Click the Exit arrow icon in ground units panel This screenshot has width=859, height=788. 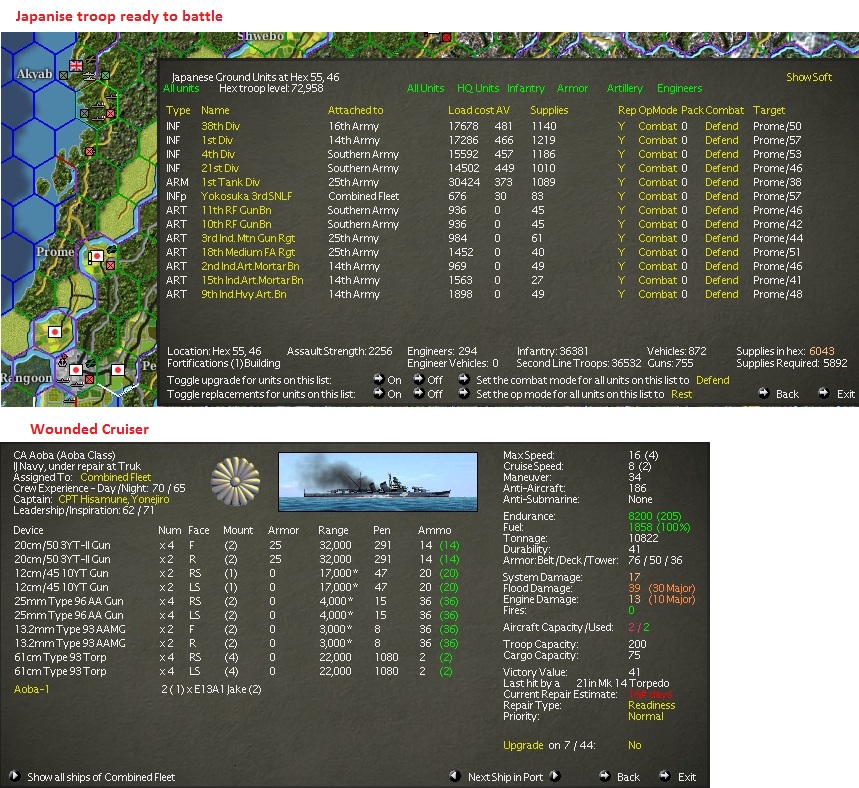coord(823,392)
